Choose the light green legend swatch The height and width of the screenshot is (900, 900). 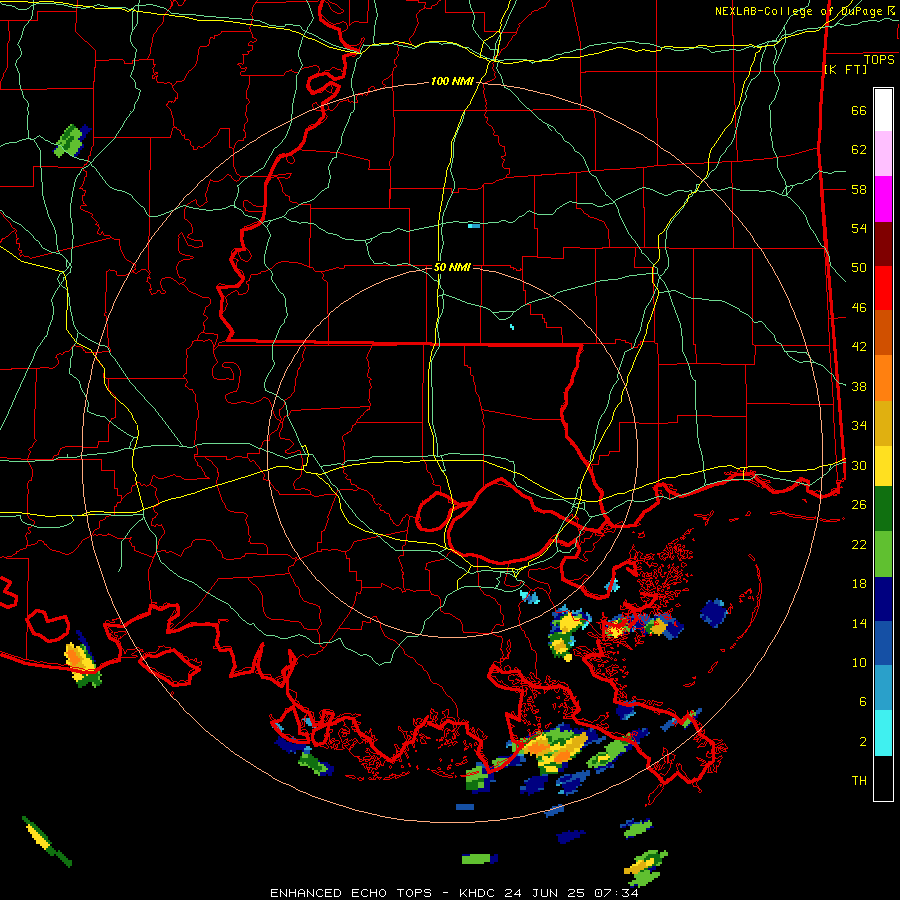883,554
